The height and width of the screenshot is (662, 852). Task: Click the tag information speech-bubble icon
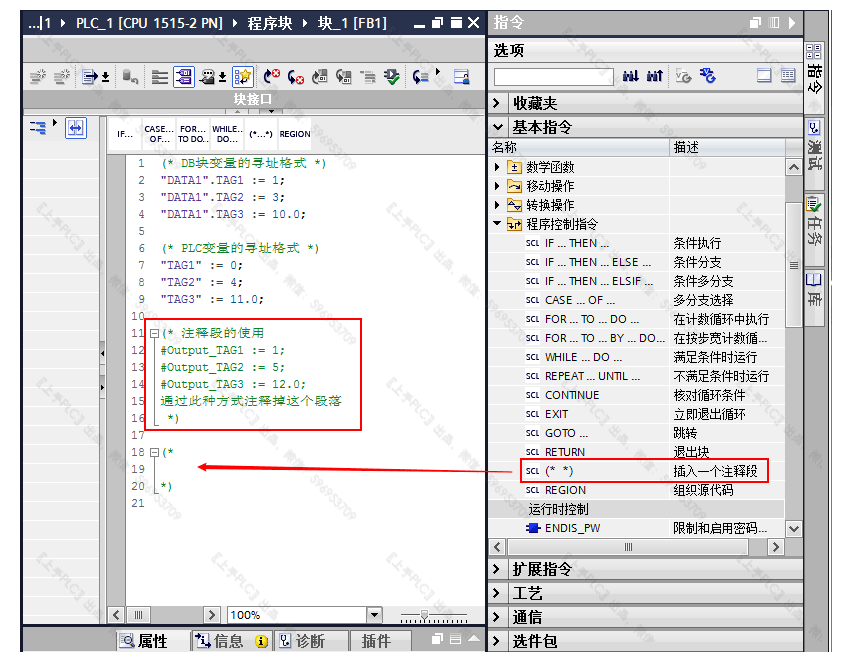pyautogui.click(x=207, y=77)
